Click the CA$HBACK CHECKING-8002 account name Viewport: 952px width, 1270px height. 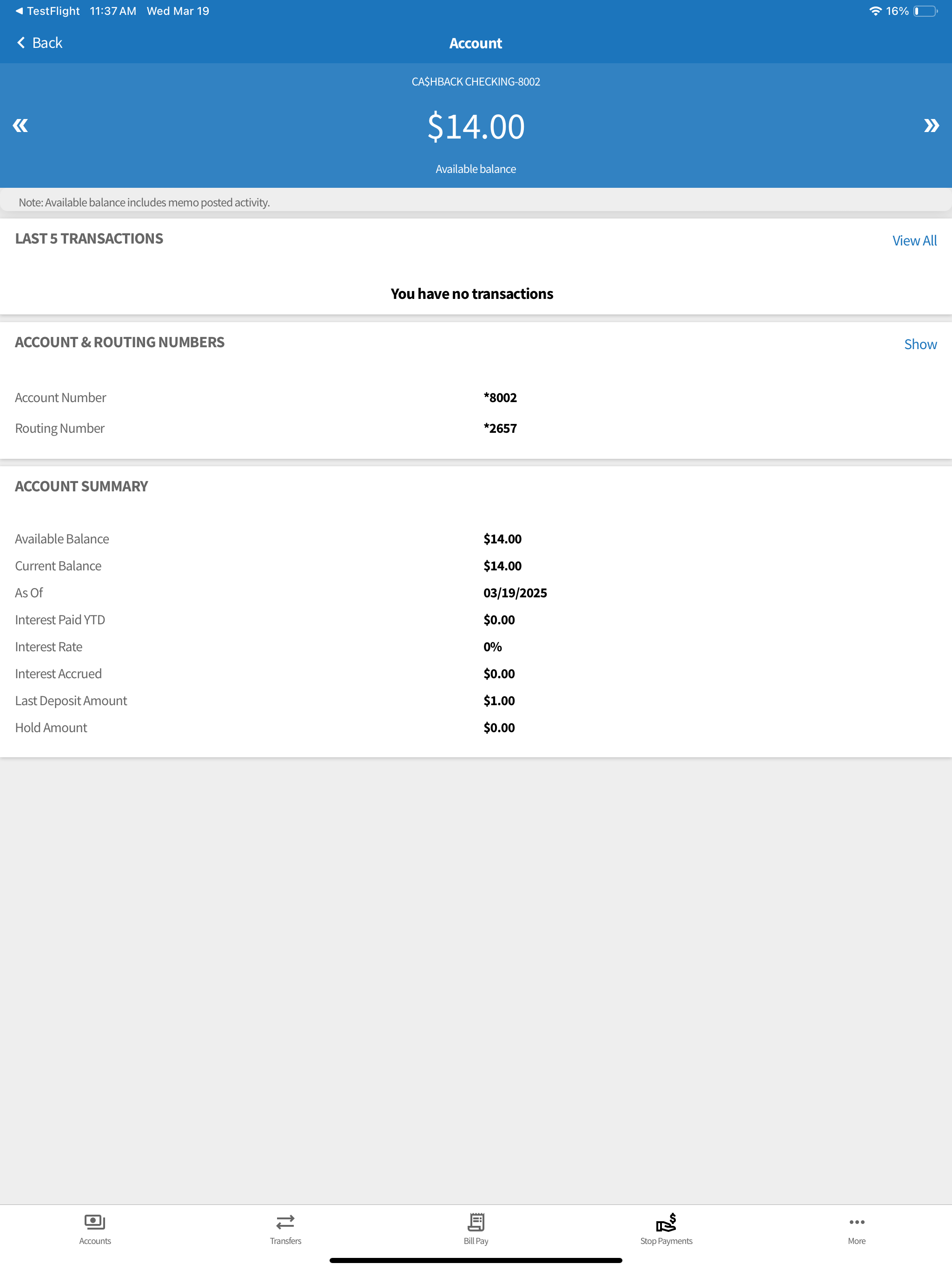476,81
